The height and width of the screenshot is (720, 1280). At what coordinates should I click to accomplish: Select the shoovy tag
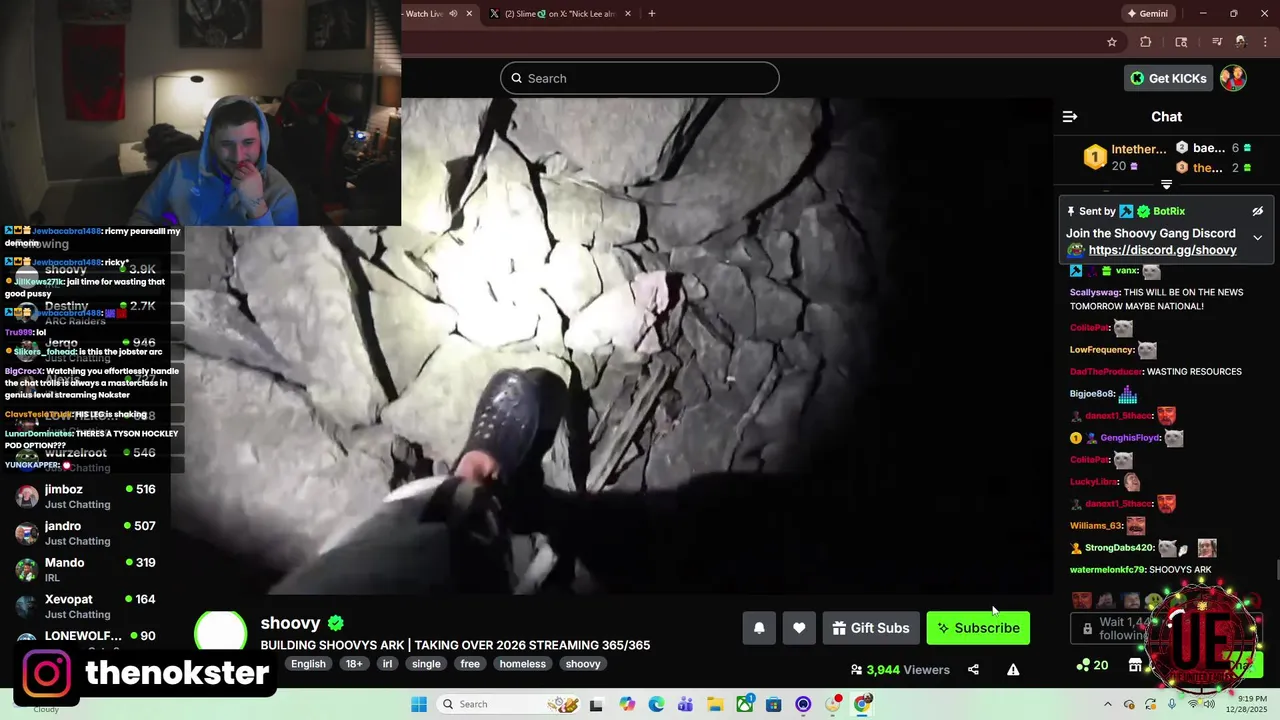click(x=583, y=664)
